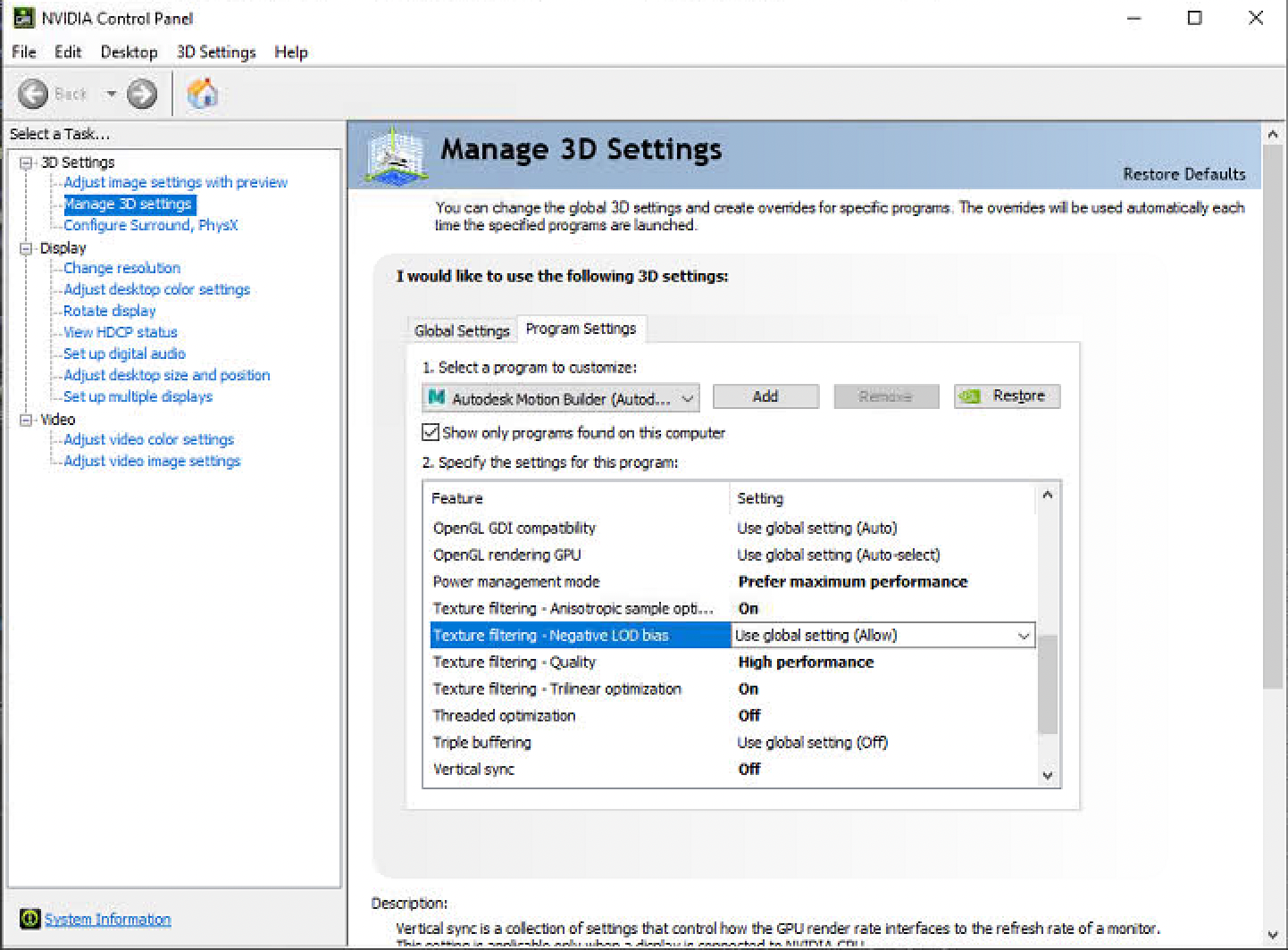Click the Restore Defaults link
The height and width of the screenshot is (950, 1288).
(1183, 174)
